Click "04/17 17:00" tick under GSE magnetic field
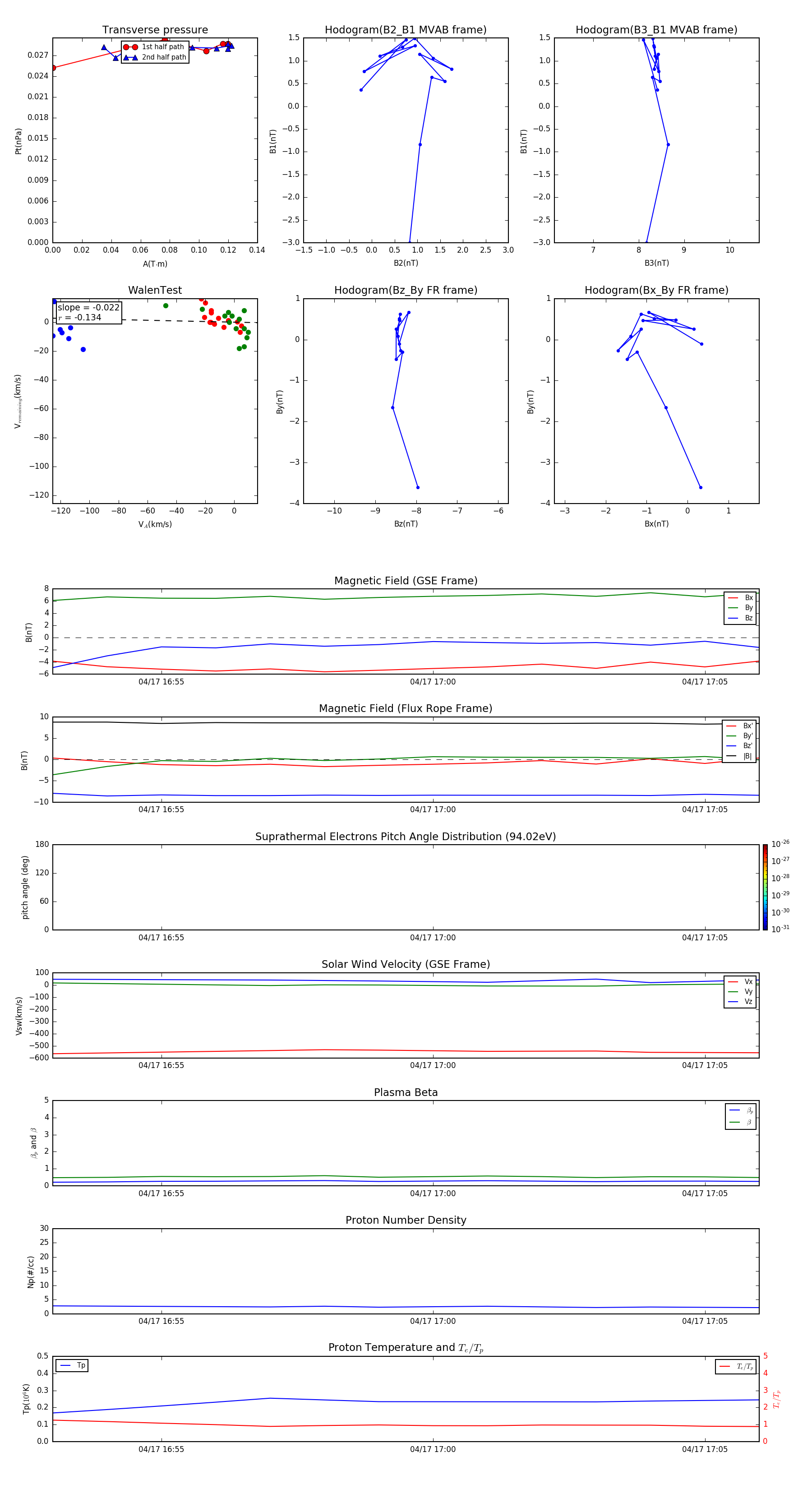The image size is (812, 1489). 433,682
